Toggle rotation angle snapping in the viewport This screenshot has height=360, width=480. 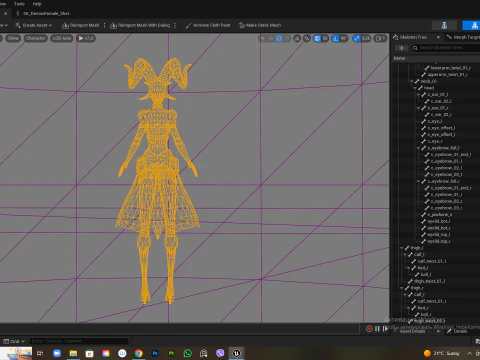pos(336,38)
